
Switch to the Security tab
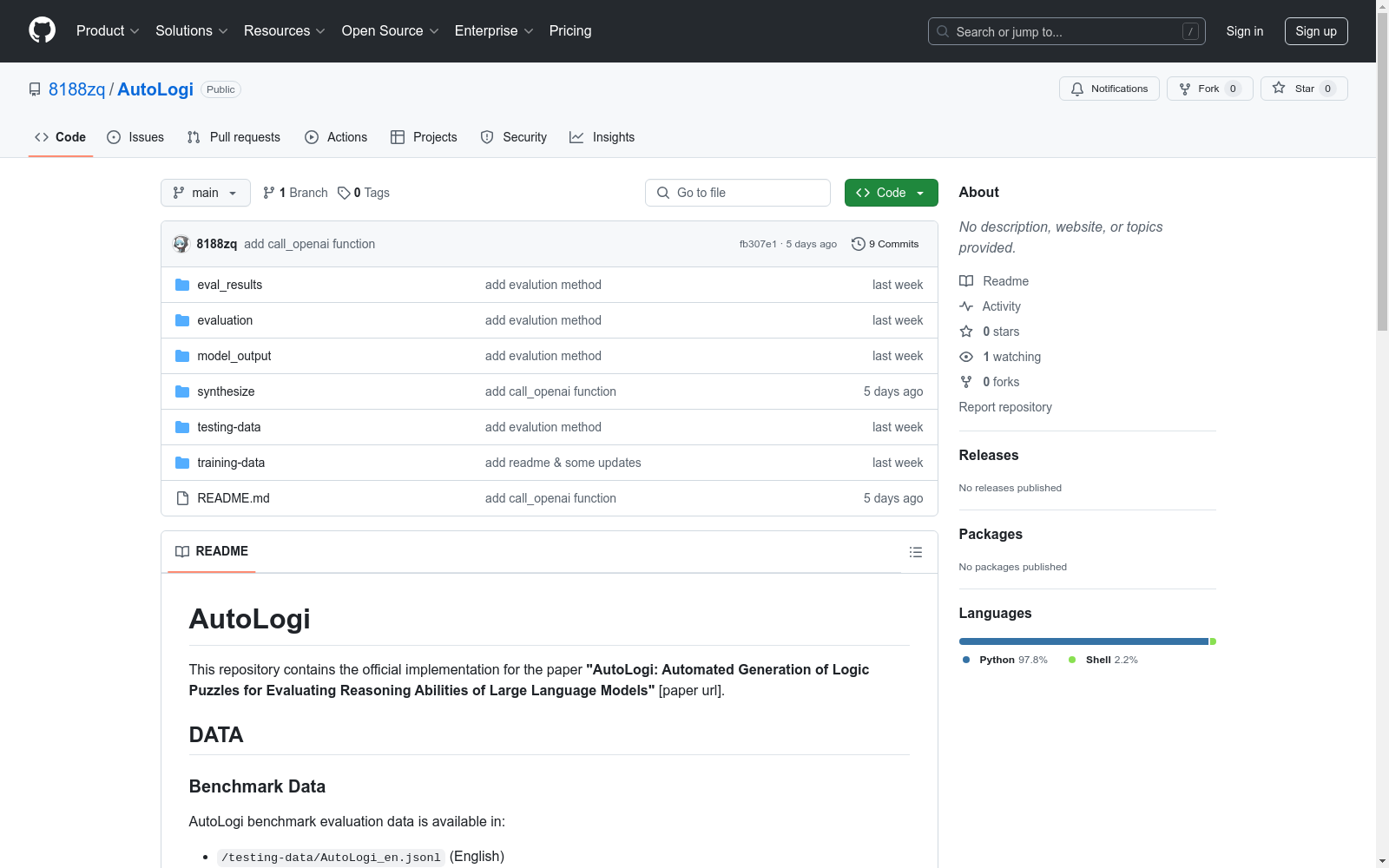pos(514,137)
